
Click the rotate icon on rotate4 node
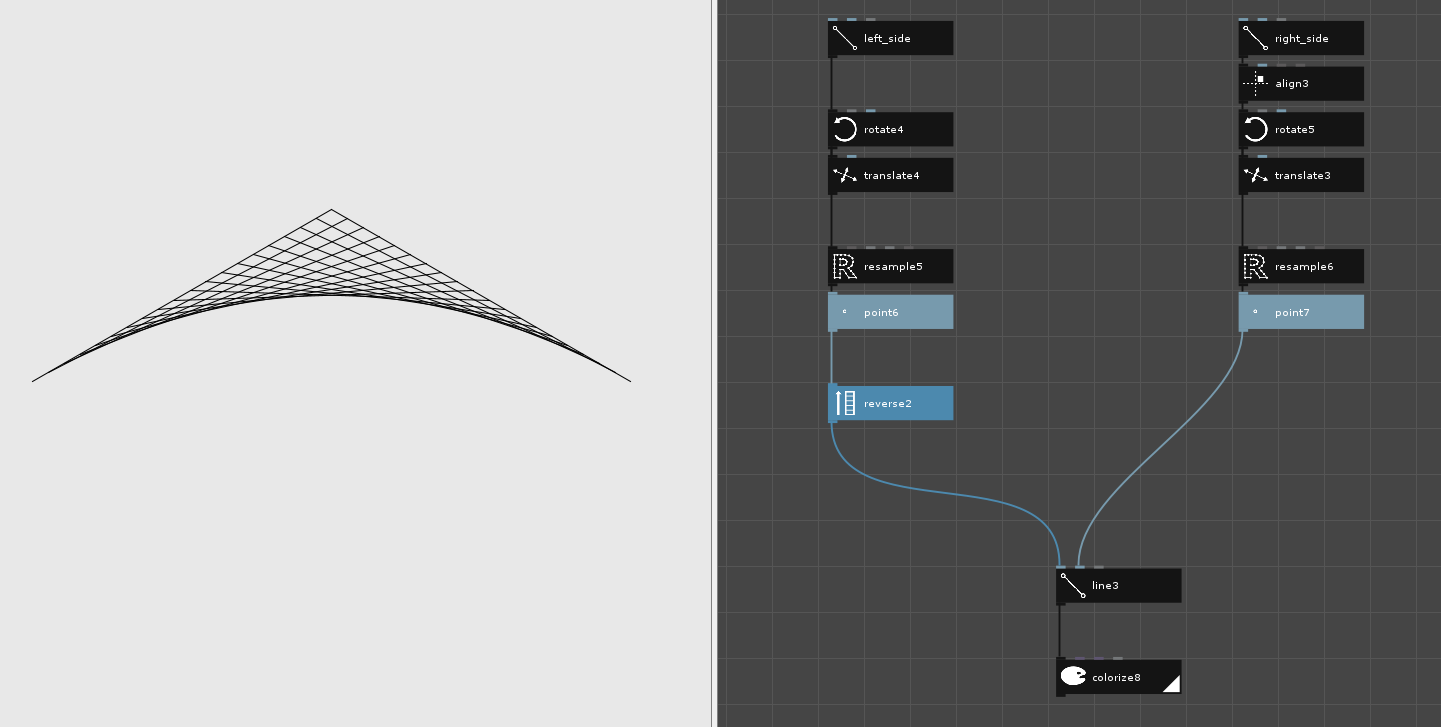[845, 129]
